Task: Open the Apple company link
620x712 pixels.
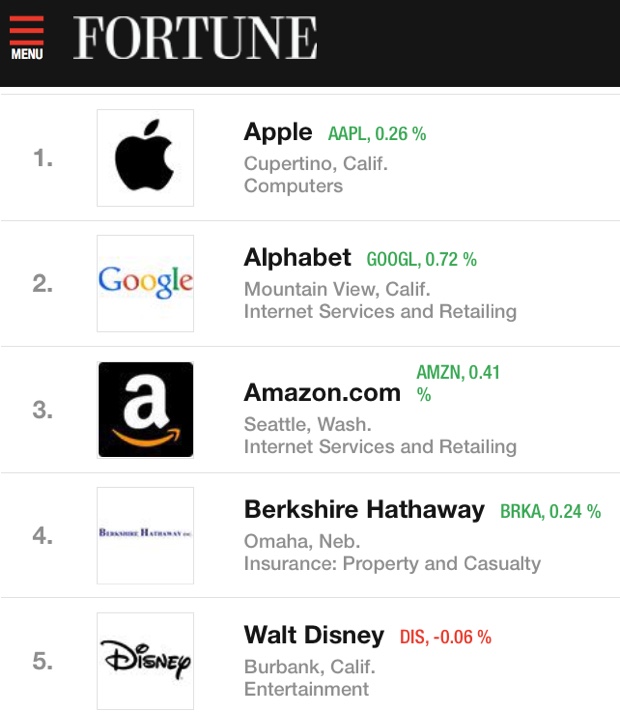Action: 278,132
